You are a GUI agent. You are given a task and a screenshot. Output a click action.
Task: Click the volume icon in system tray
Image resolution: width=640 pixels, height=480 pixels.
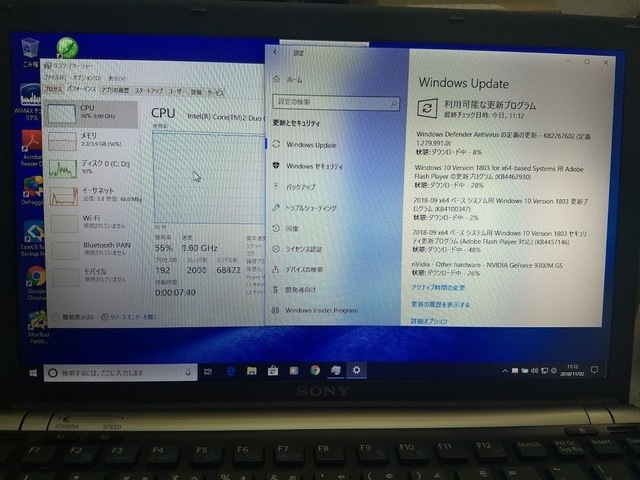535,371
